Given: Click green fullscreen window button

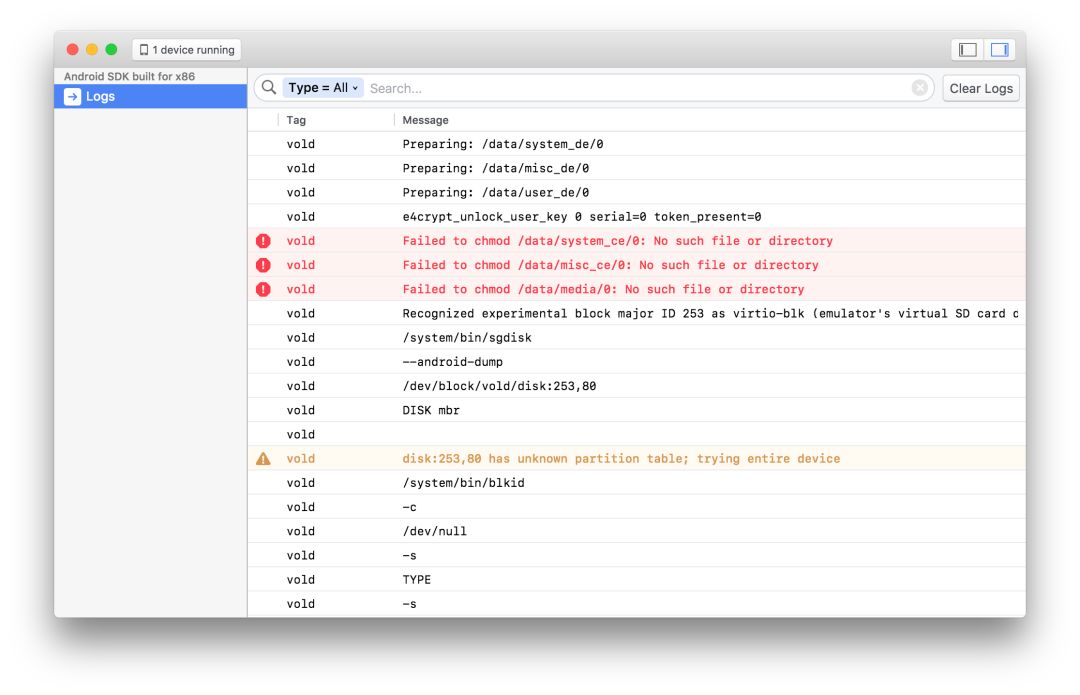Looking at the screenshot, I should click(x=111, y=50).
